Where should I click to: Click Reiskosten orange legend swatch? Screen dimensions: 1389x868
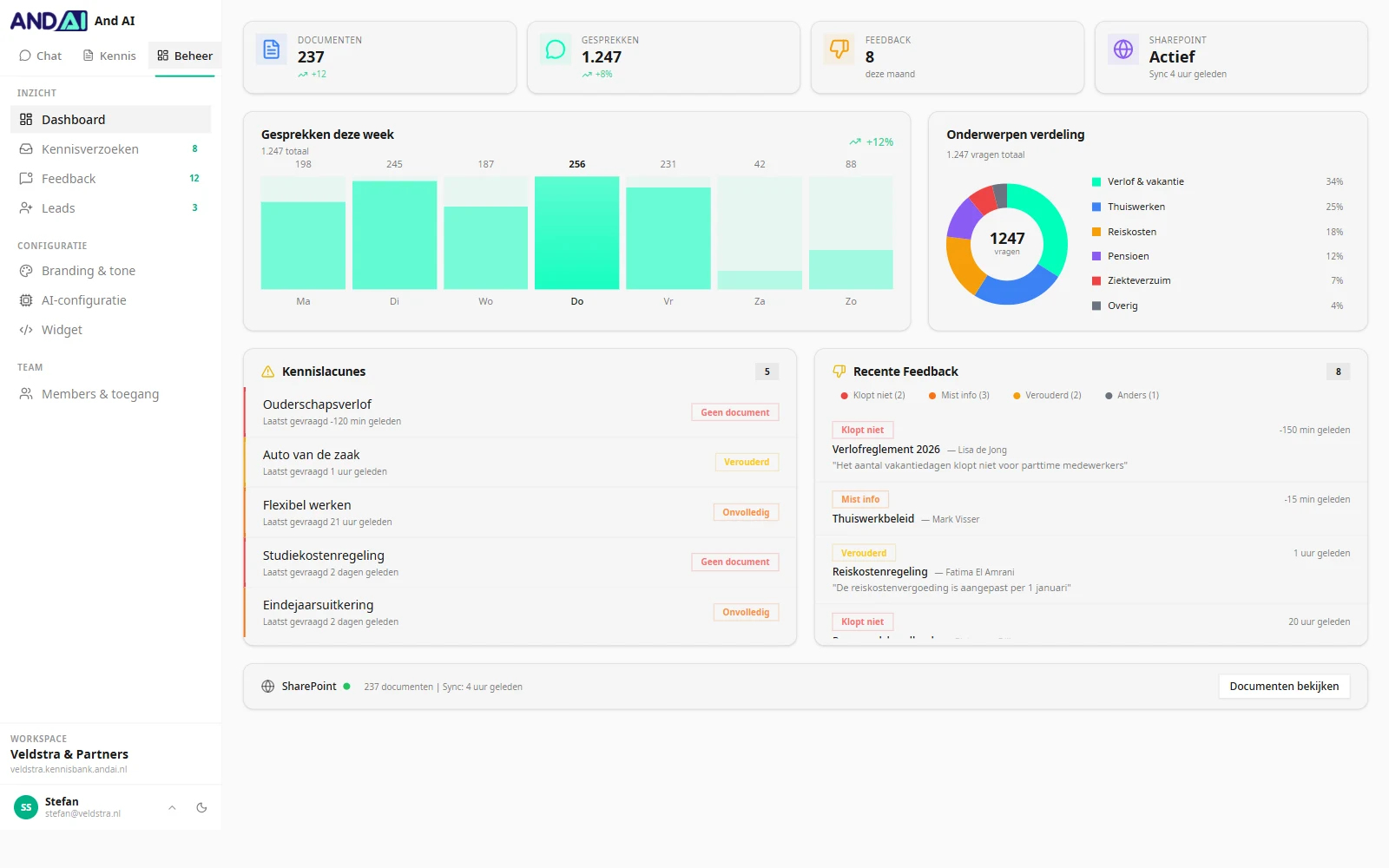click(x=1096, y=232)
